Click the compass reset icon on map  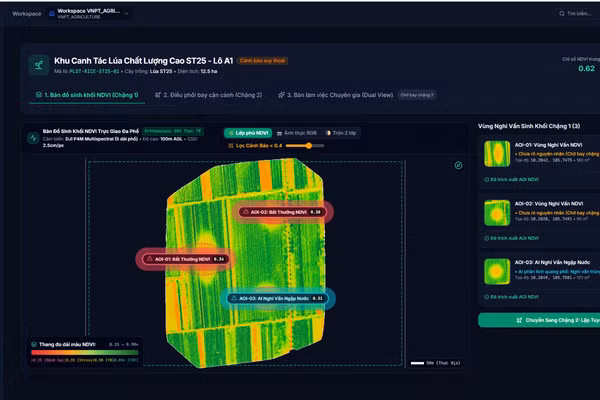pos(458,165)
